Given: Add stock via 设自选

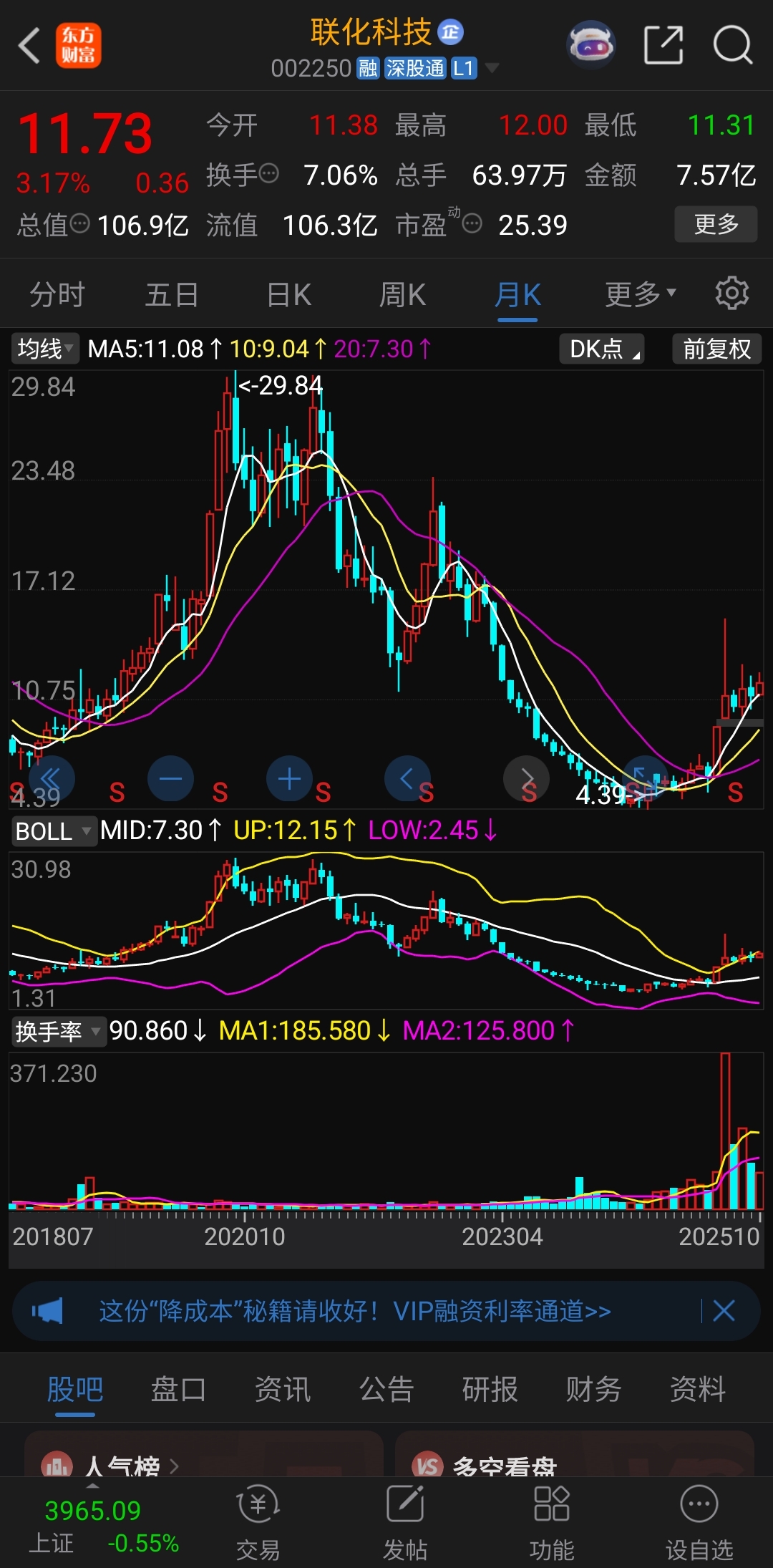Looking at the screenshot, I should coord(699,1523).
